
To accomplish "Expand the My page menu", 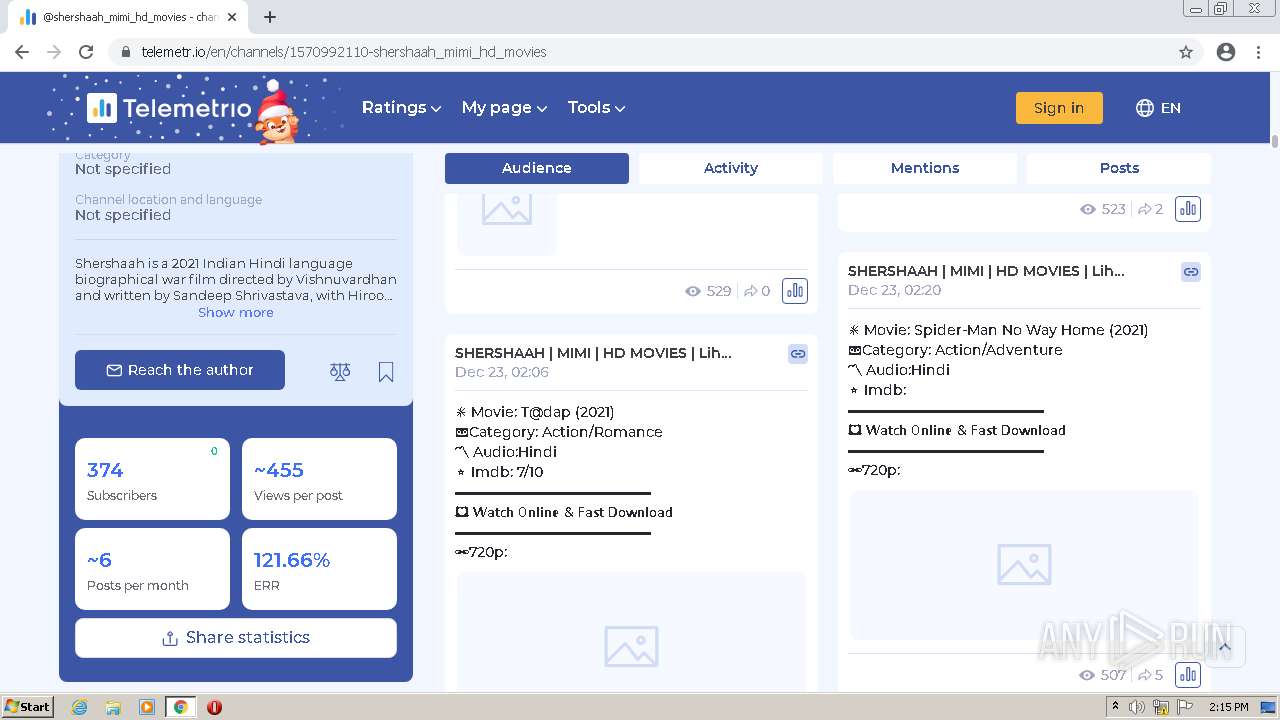I will coord(504,108).
